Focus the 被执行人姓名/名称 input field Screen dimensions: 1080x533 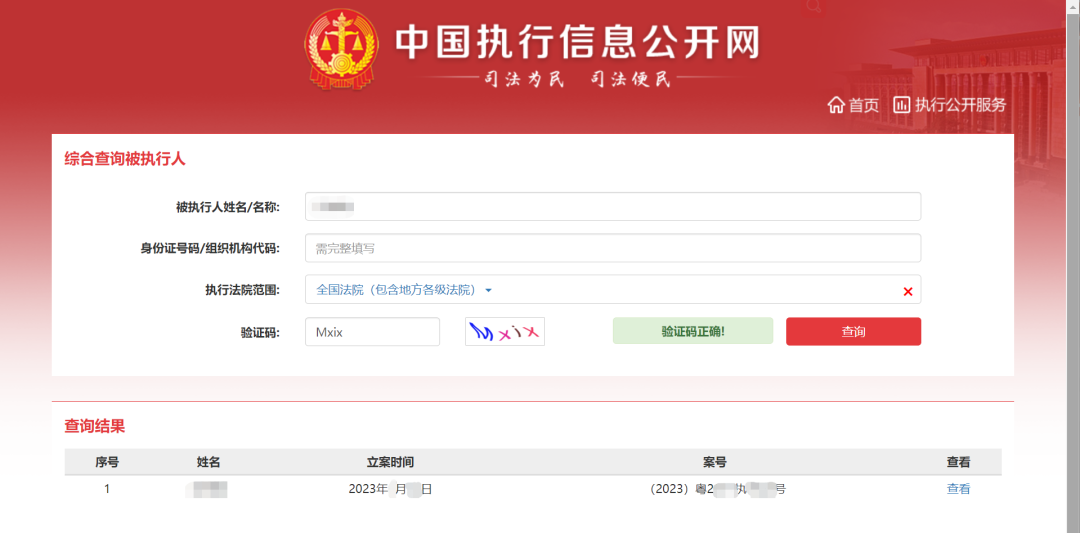(613, 207)
